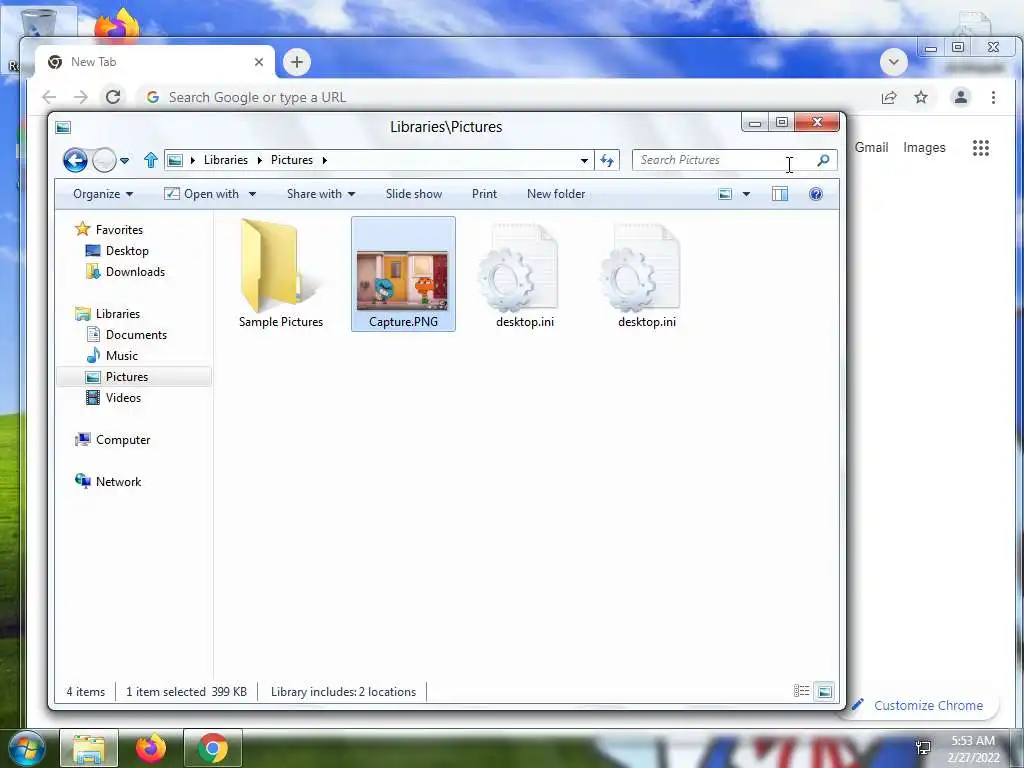Create a New folder
The width and height of the screenshot is (1024, 768).
click(x=556, y=194)
